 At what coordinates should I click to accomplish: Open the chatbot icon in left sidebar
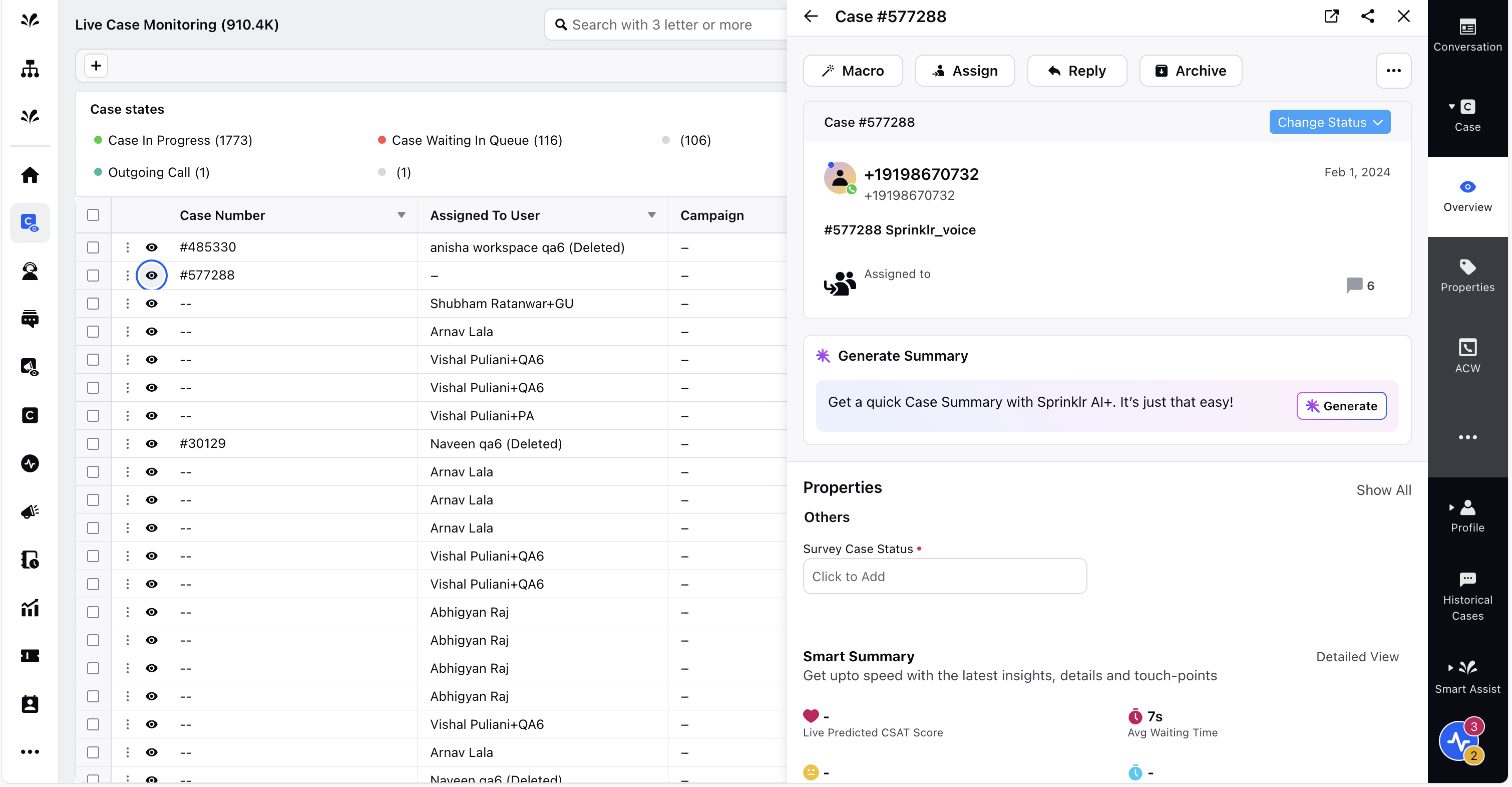[x=30, y=319]
